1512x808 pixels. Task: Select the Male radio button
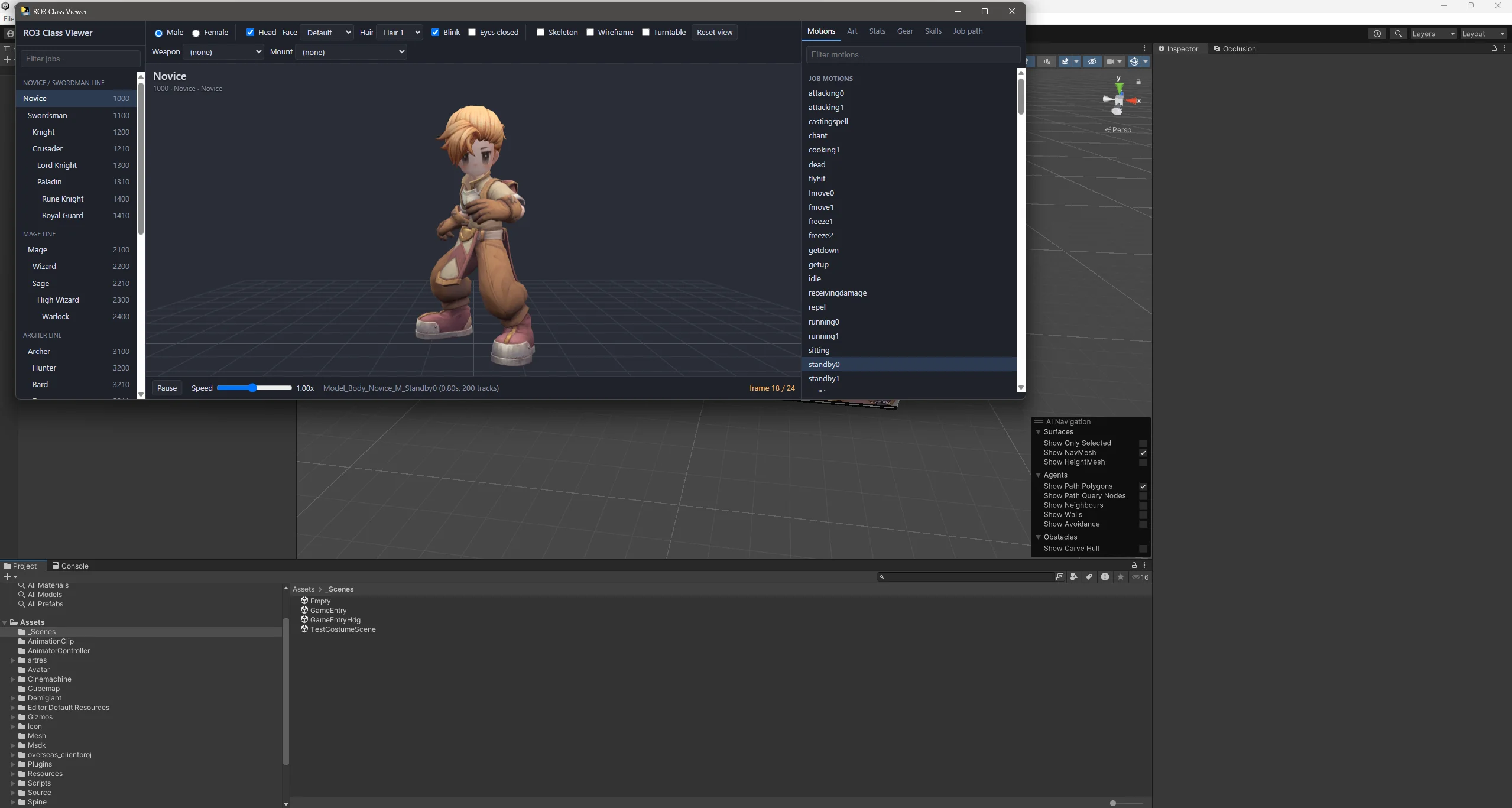[158, 33]
